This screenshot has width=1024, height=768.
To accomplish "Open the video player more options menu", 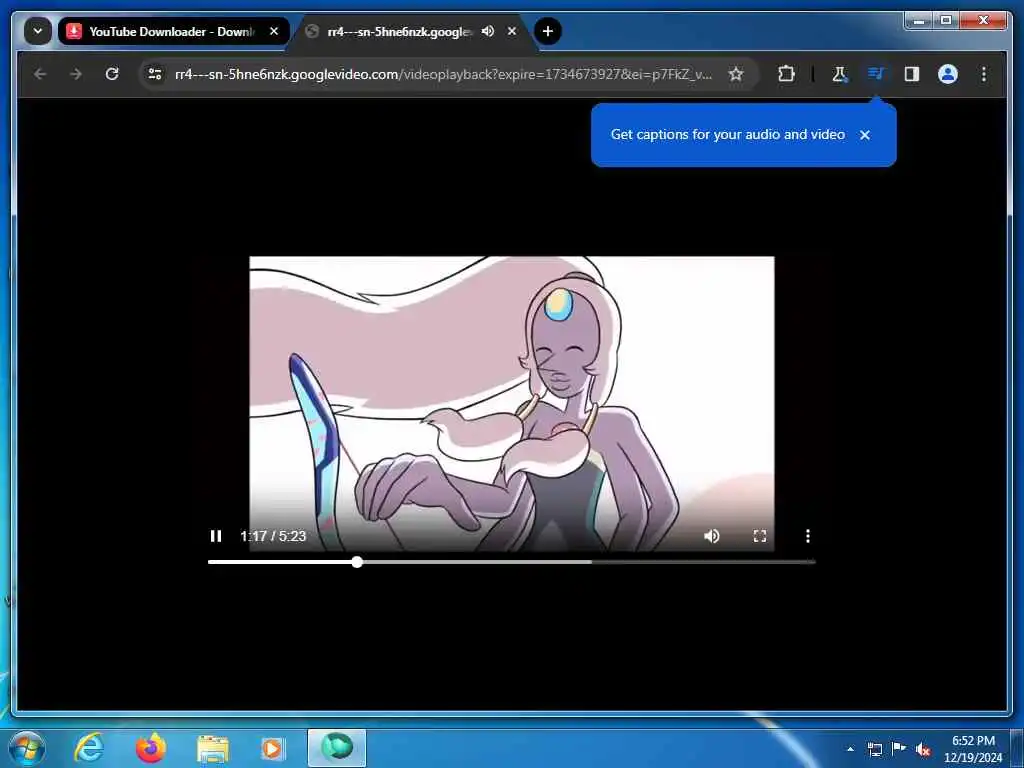I will pyautogui.click(x=808, y=536).
